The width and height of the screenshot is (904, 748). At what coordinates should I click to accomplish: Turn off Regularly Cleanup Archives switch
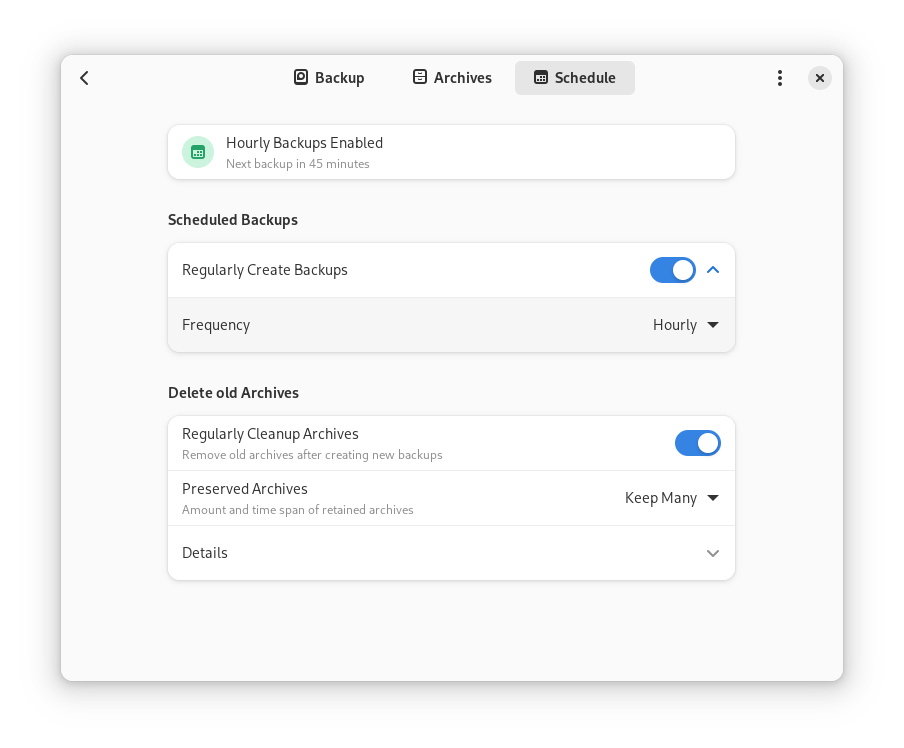pyautogui.click(x=698, y=443)
